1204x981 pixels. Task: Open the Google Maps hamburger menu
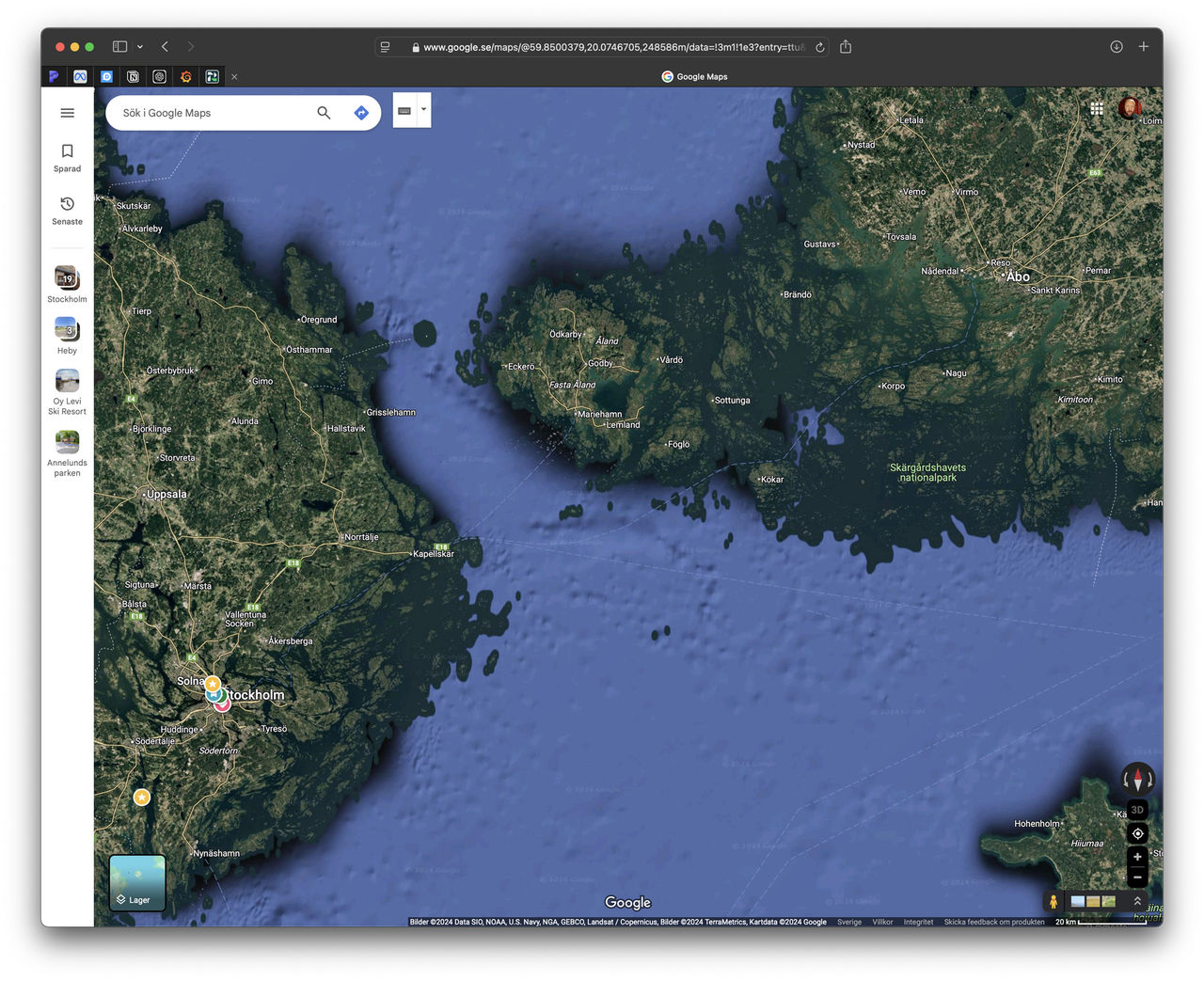click(x=67, y=113)
